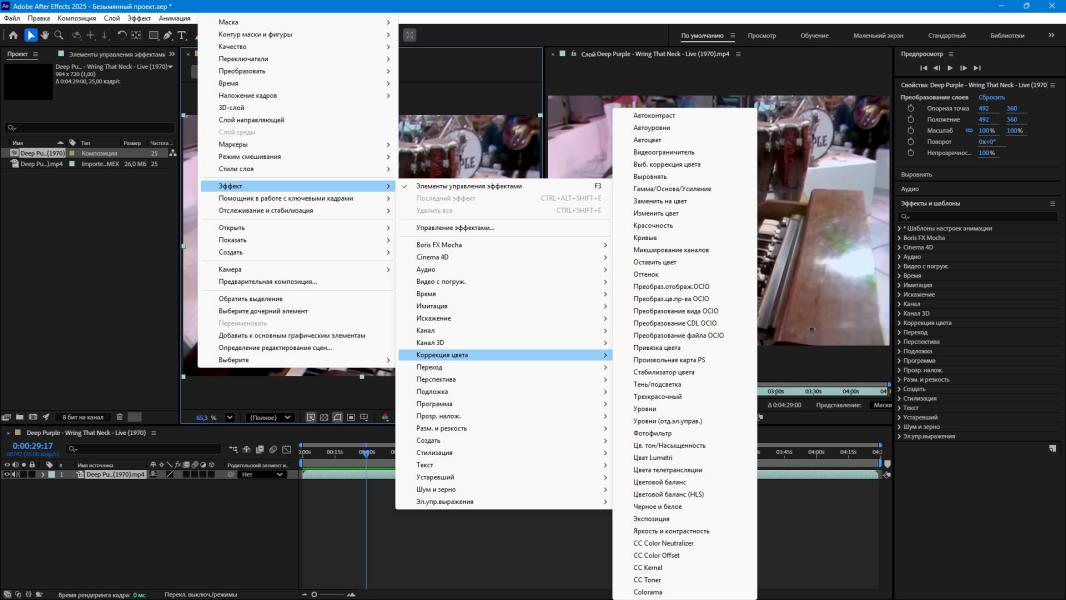Click the Home icon in toolbar
This screenshot has height=600, width=1066.
[x=13, y=35]
